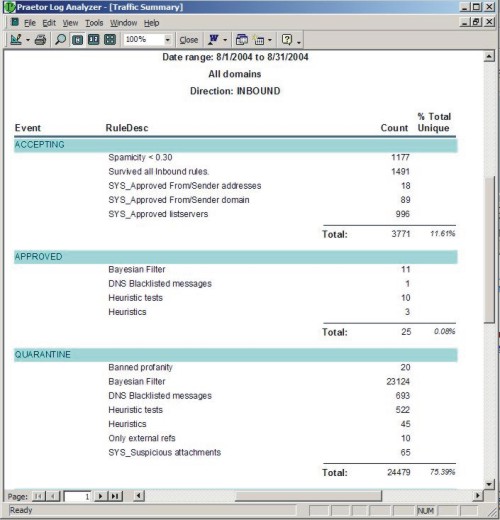Print the Traffic Summary report

point(40,40)
